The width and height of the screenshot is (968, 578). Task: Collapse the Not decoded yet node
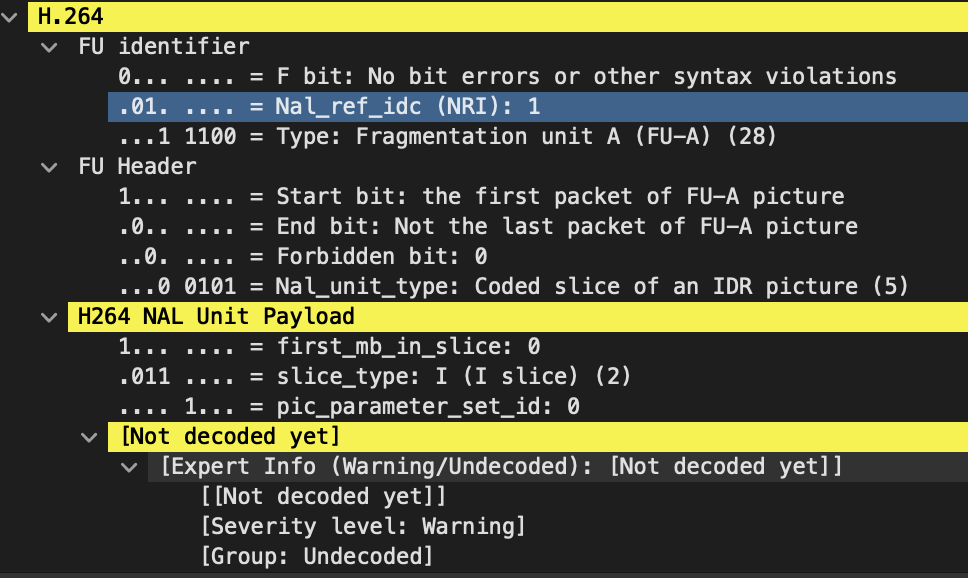point(90,437)
